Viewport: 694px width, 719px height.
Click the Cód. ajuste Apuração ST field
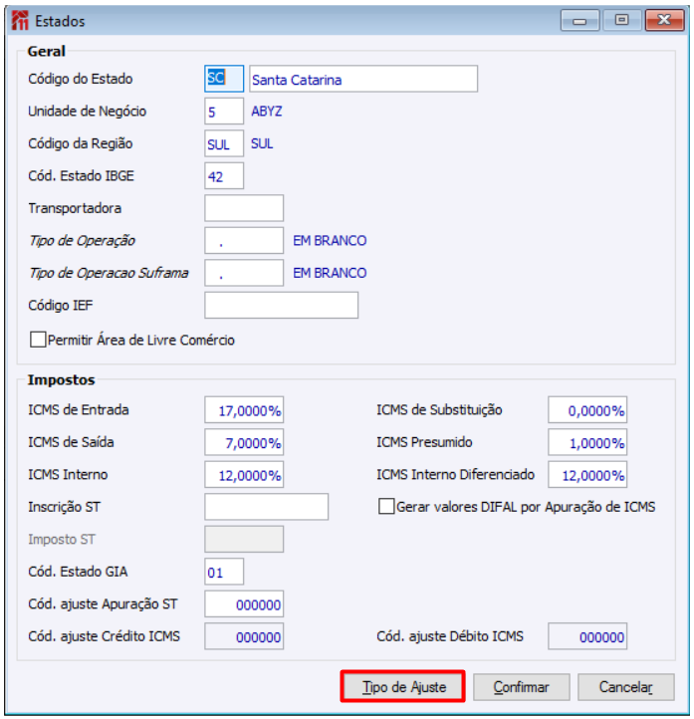pyautogui.click(x=244, y=604)
